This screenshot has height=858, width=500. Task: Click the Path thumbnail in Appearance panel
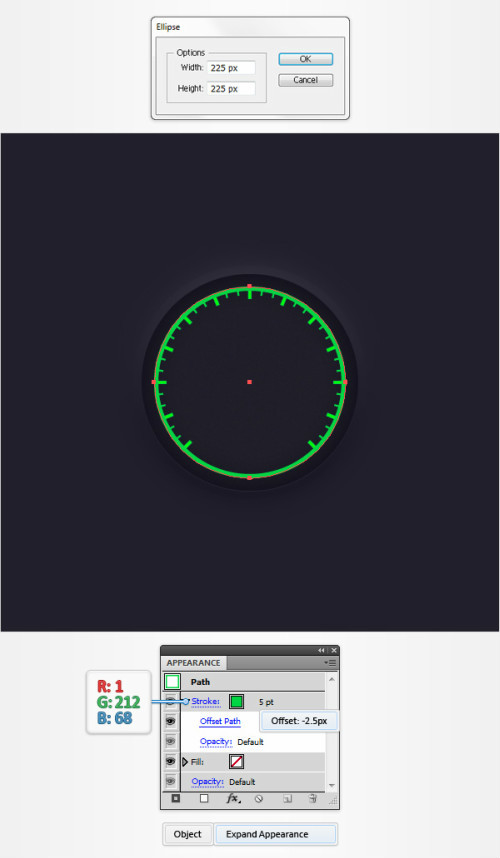(172, 682)
